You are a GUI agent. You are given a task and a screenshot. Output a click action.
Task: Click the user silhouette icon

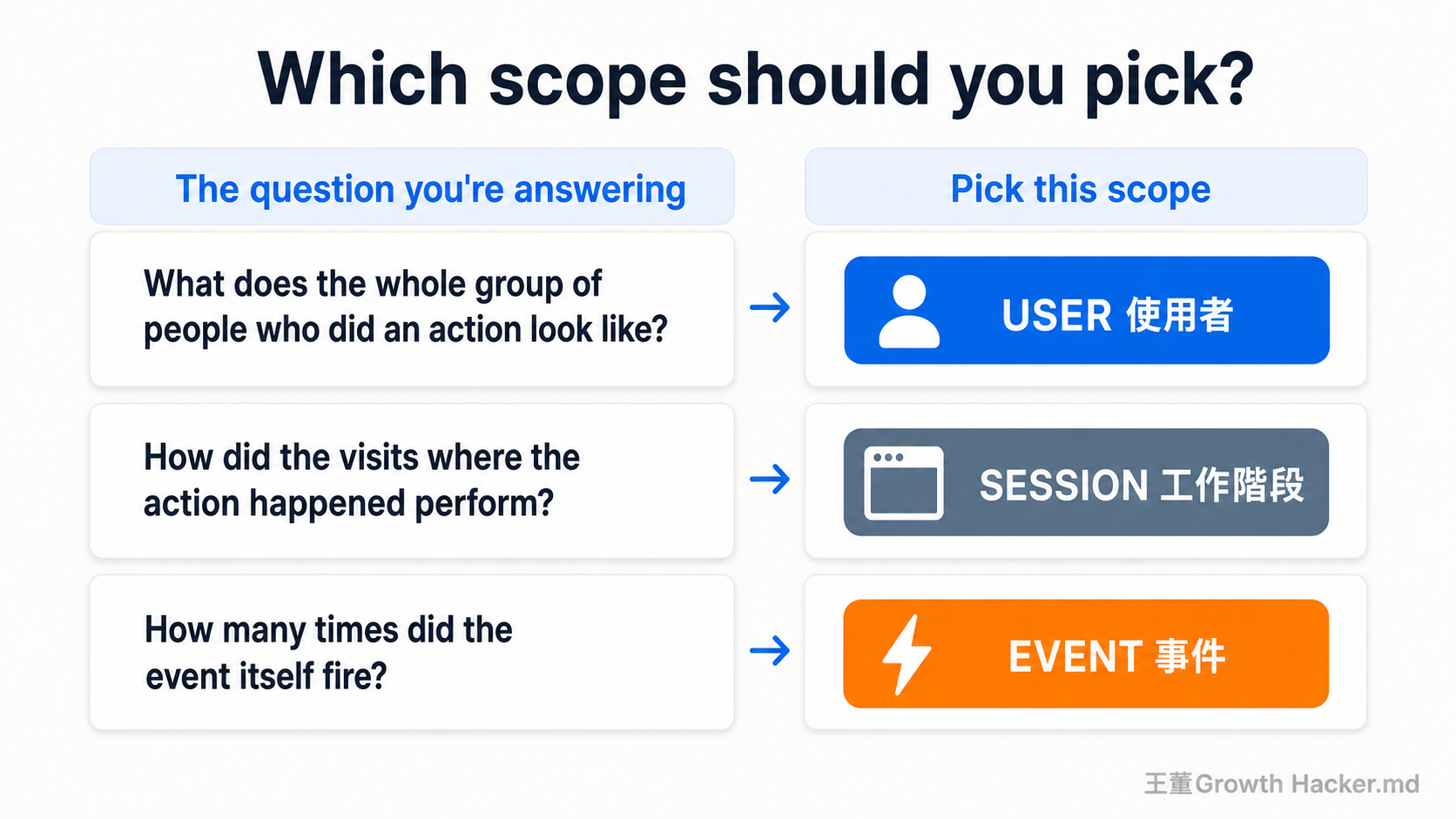tap(909, 312)
